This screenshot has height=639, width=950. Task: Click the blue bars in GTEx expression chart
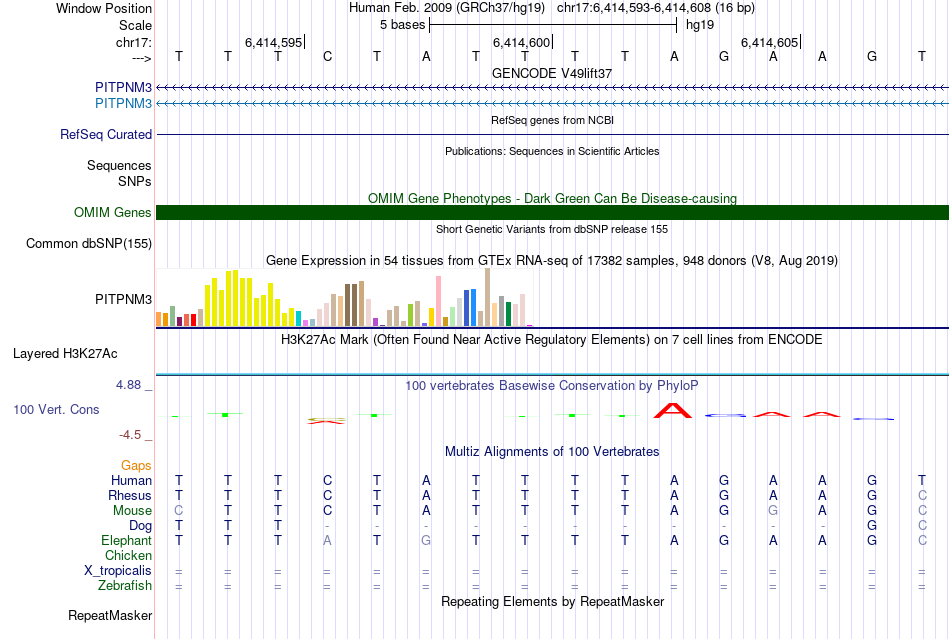pos(470,308)
